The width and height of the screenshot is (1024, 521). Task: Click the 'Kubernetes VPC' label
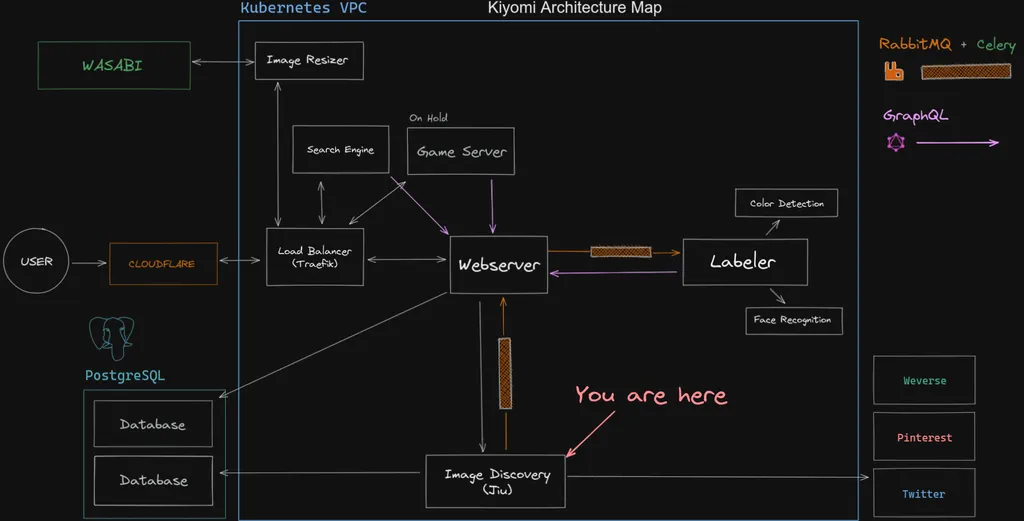click(304, 8)
